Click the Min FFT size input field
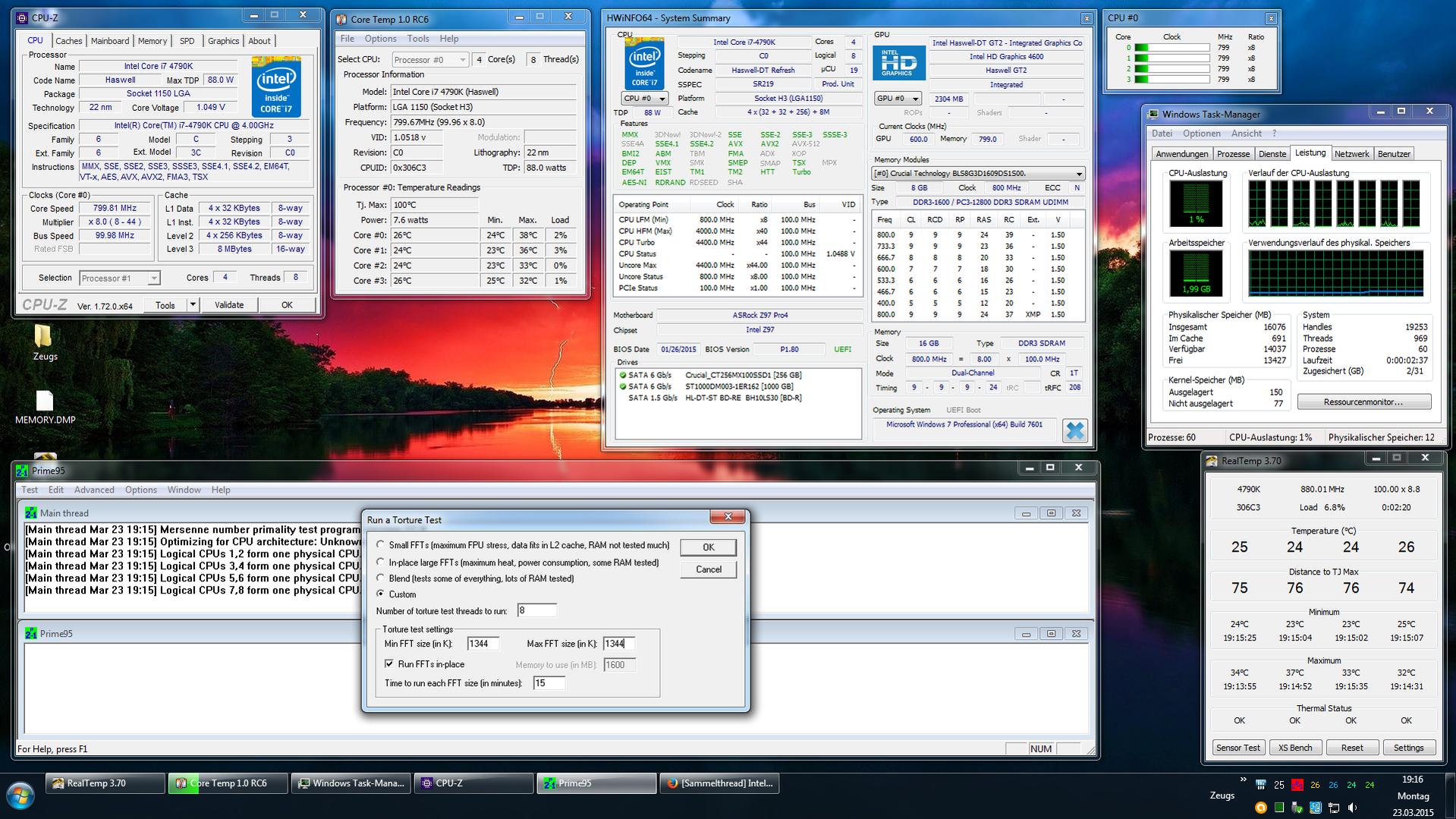This screenshot has height=819, width=1456. [x=483, y=644]
